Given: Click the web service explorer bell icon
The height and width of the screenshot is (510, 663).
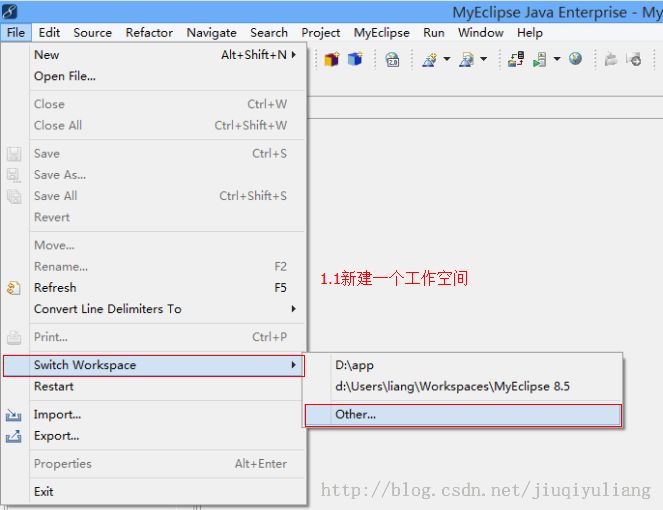Looking at the screenshot, I should point(466,60).
